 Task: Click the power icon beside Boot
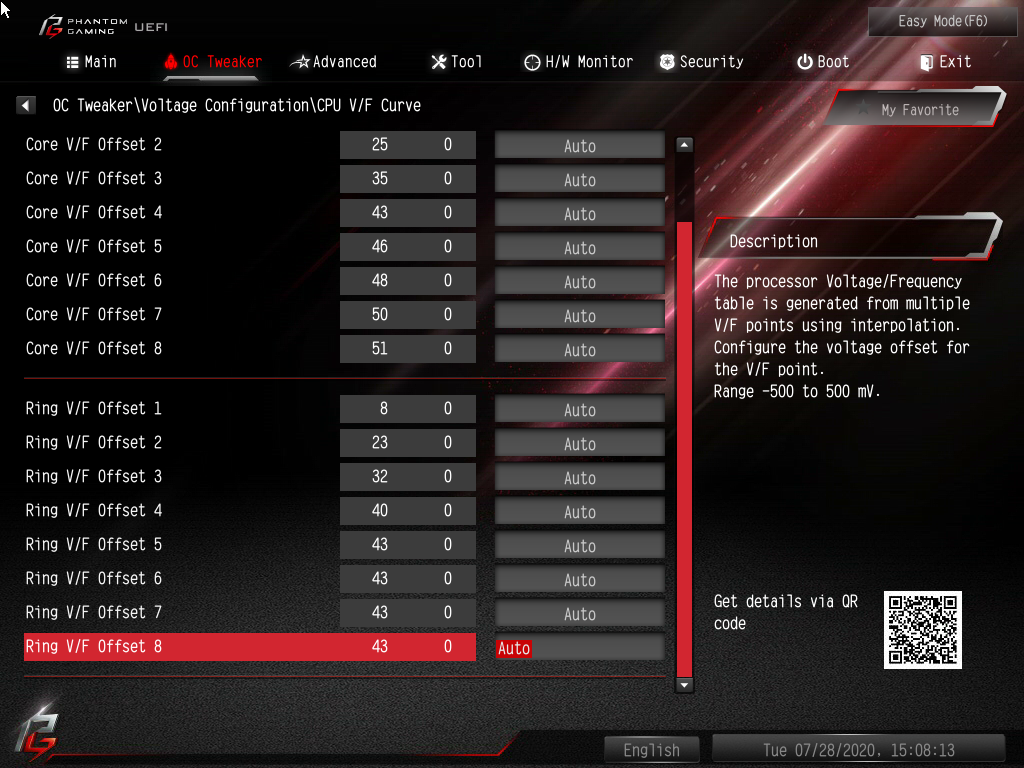point(805,62)
